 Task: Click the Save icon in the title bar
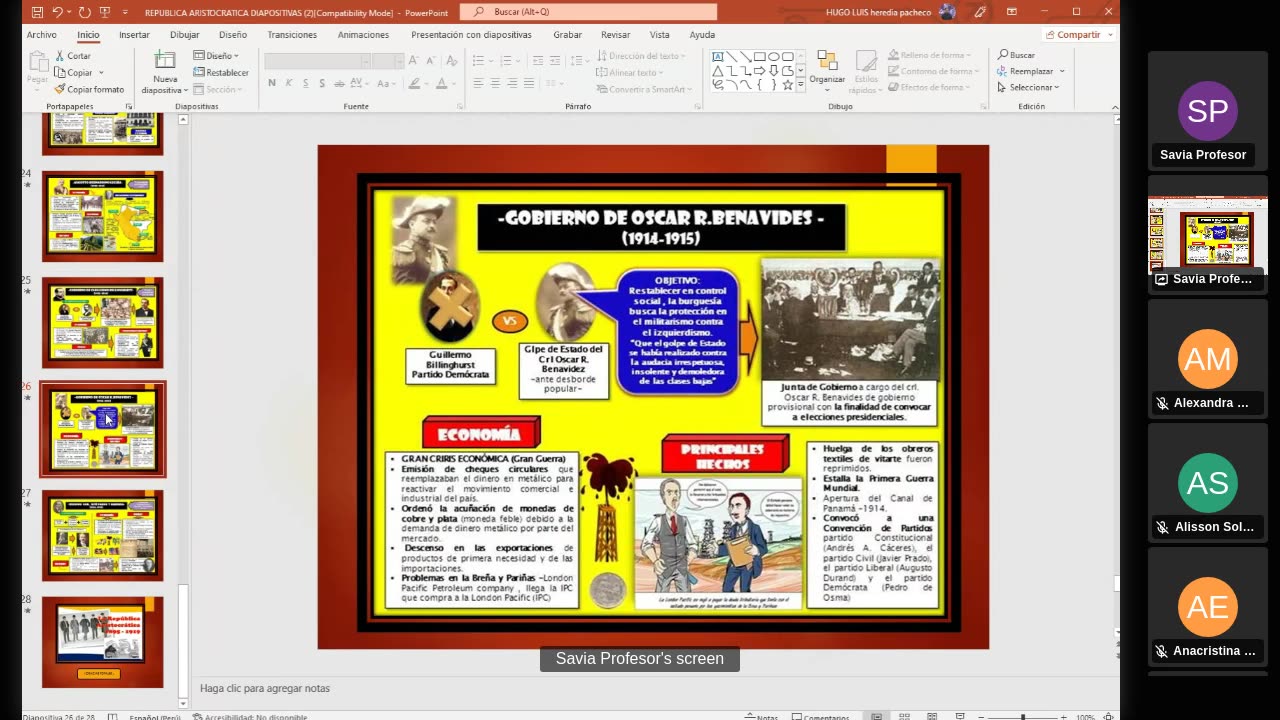pyautogui.click(x=37, y=12)
